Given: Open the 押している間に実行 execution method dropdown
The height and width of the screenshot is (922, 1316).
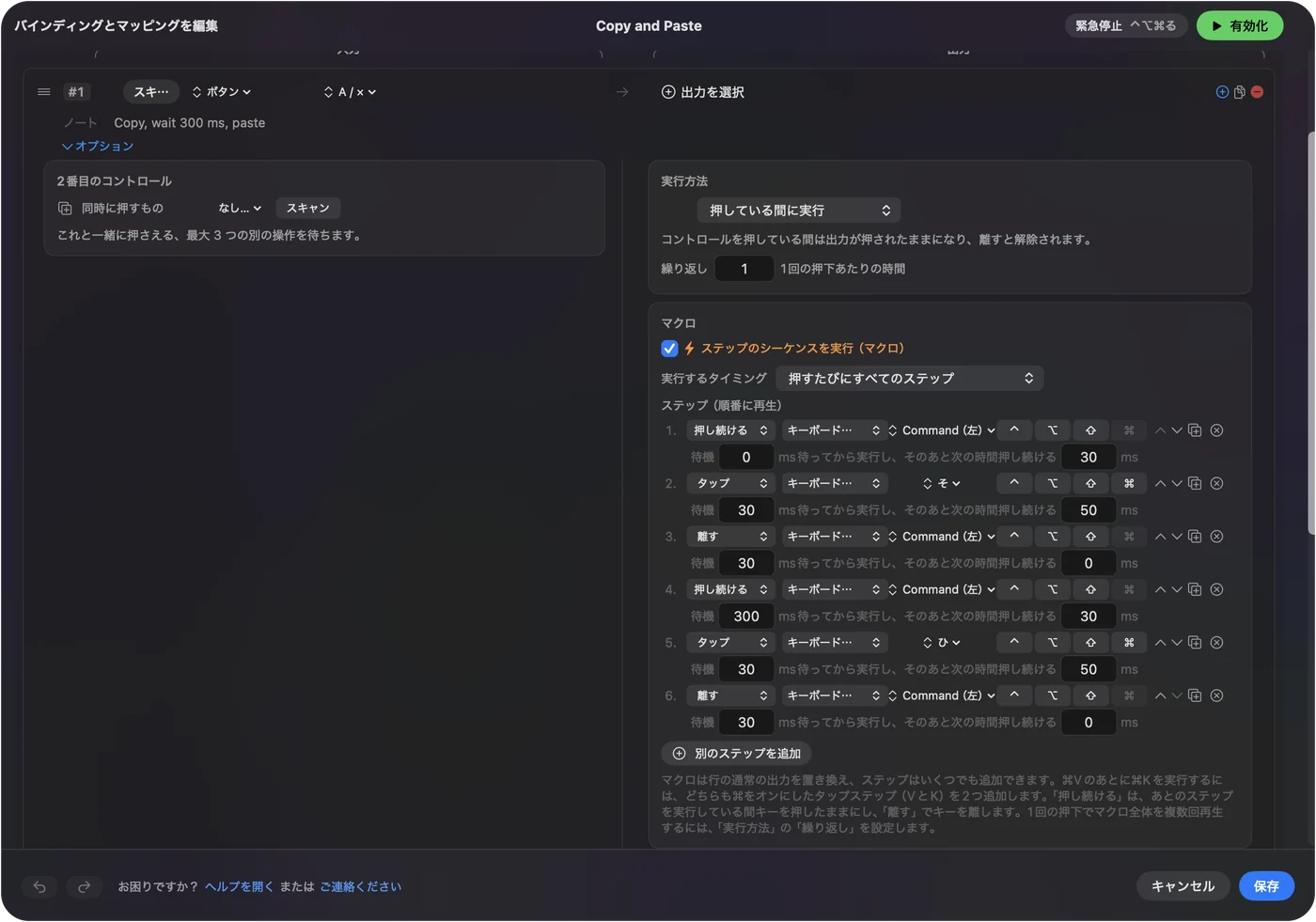Looking at the screenshot, I should (x=799, y=211).
